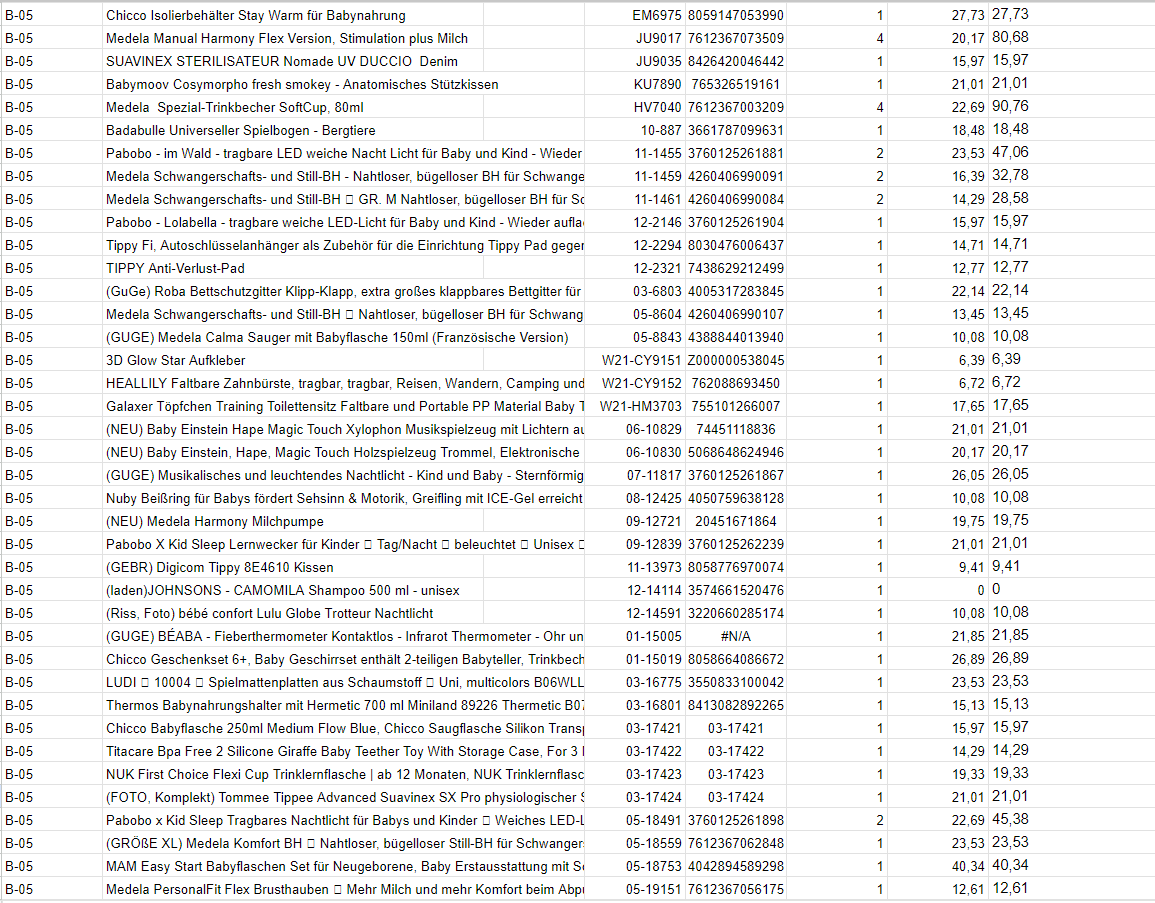The height and width of the screenshot is (903, 1155).
Task: Select SKU cell 'KU7890'
Action: [x=635, y=84]
